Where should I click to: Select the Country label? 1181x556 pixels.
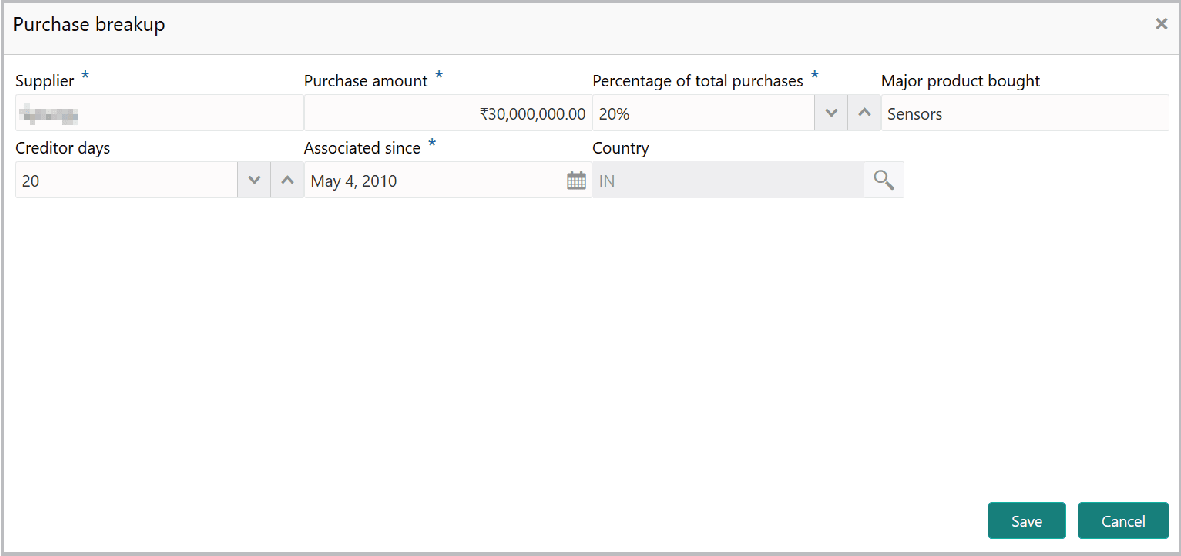[x=621, y=148]
